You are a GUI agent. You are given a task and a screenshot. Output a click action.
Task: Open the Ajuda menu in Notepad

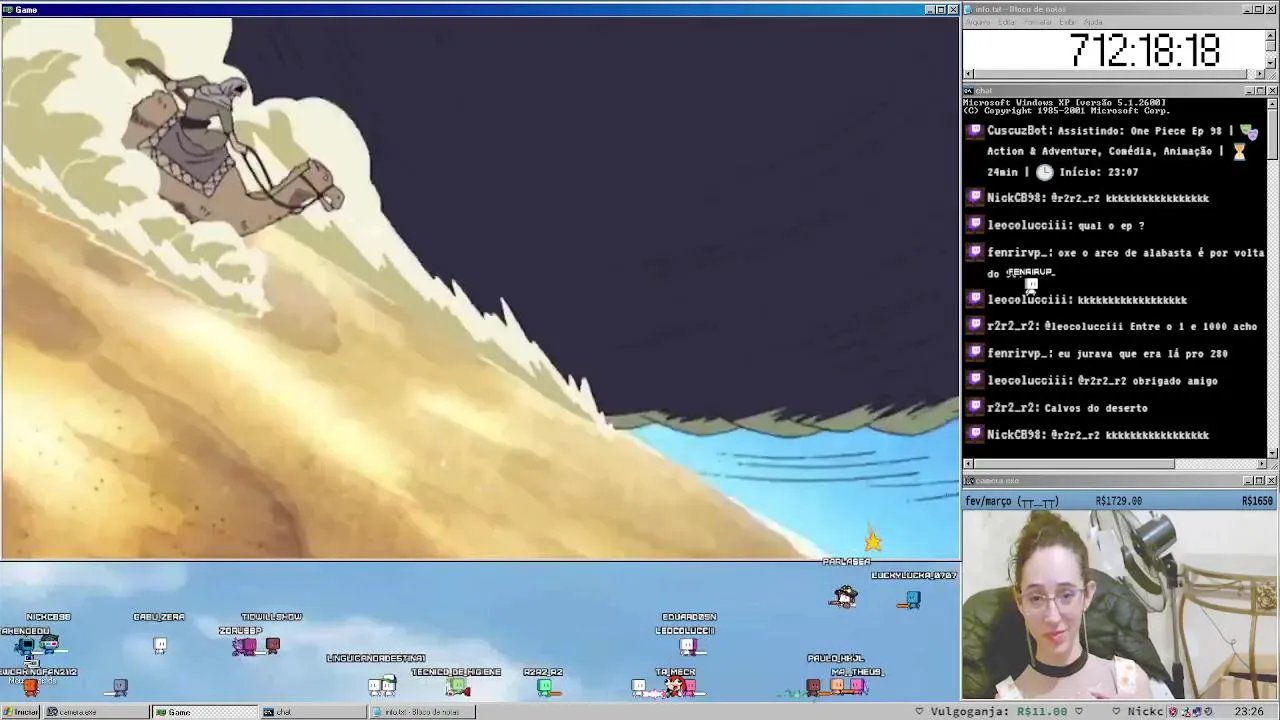pos(1093,22)
